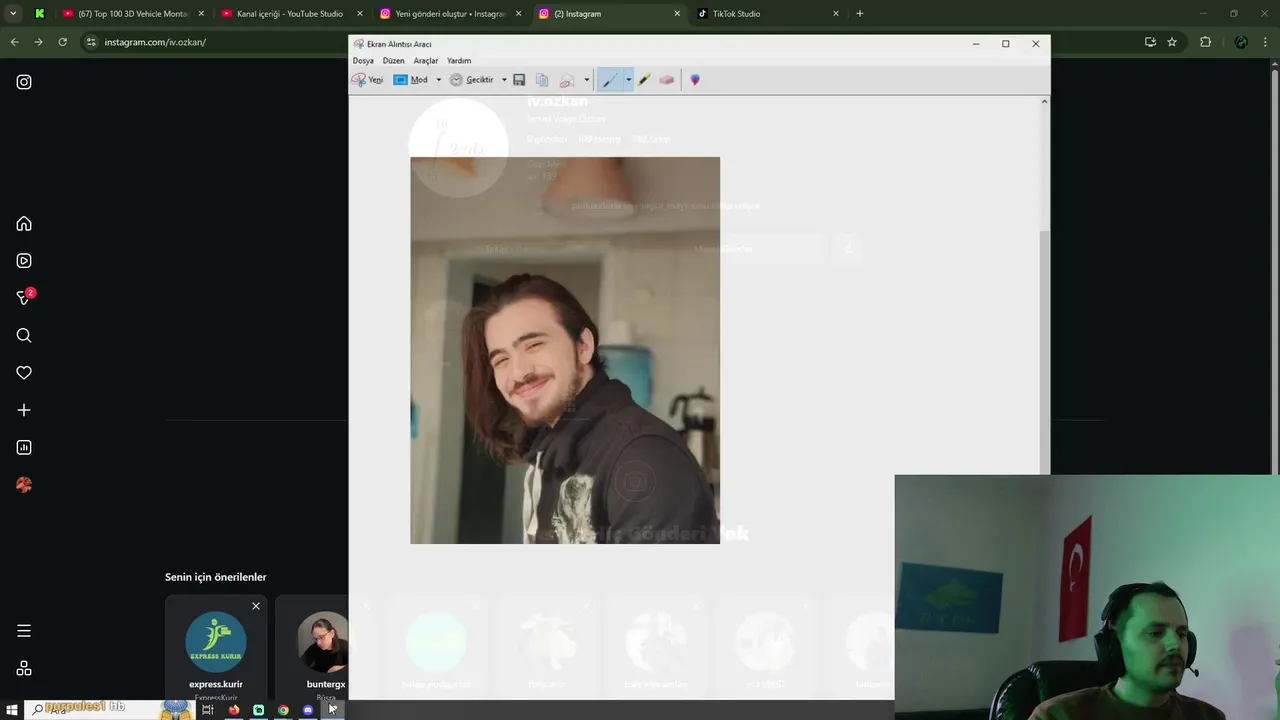Open Instagram Messages with 2 badge

[x=25, y=297]
